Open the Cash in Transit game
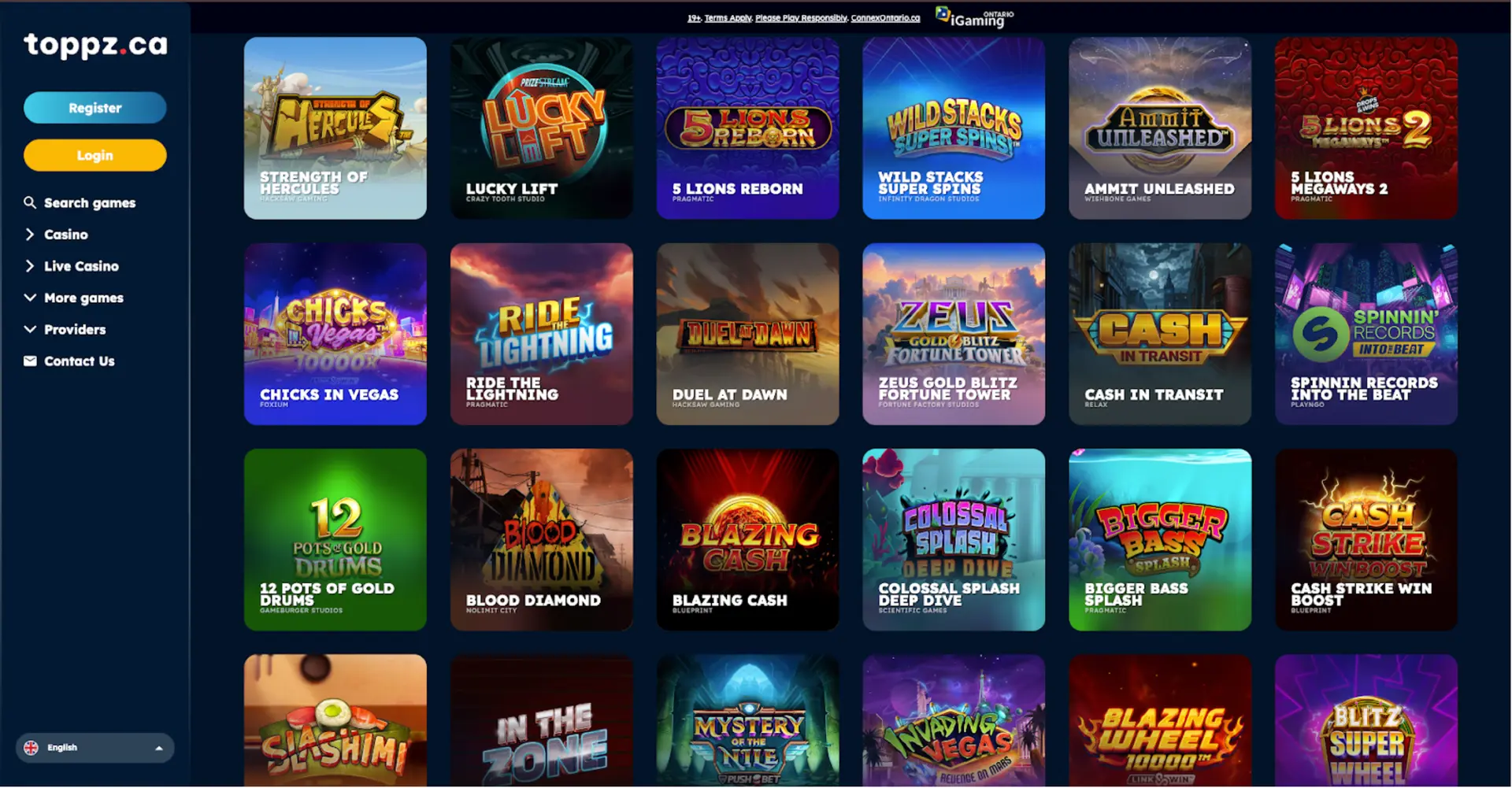1512x788 pixels. click(x=1160, y=334)
